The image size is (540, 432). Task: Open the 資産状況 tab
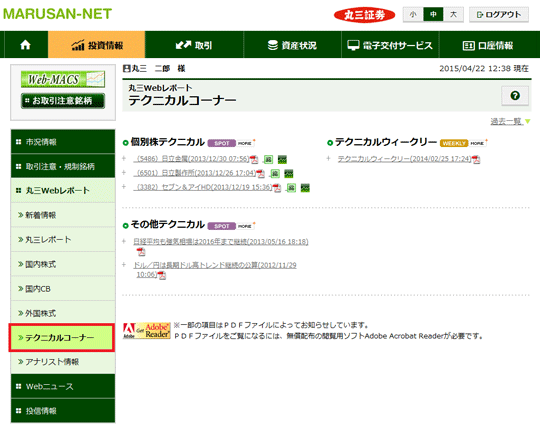(292, 45)
